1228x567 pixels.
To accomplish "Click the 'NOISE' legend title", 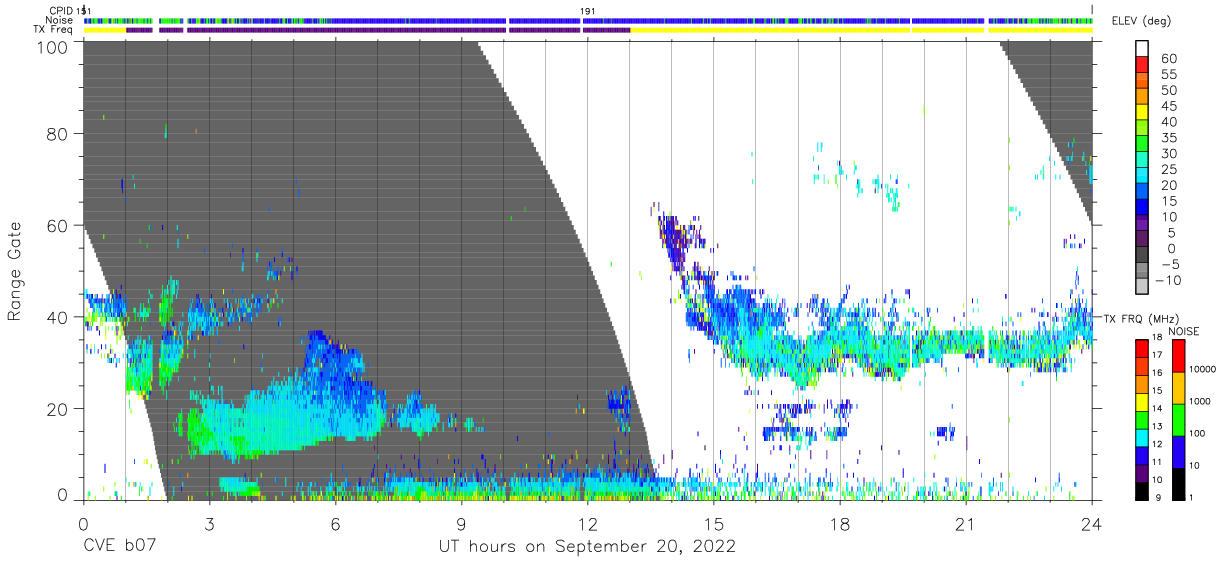I will [x=1185, y=331].
